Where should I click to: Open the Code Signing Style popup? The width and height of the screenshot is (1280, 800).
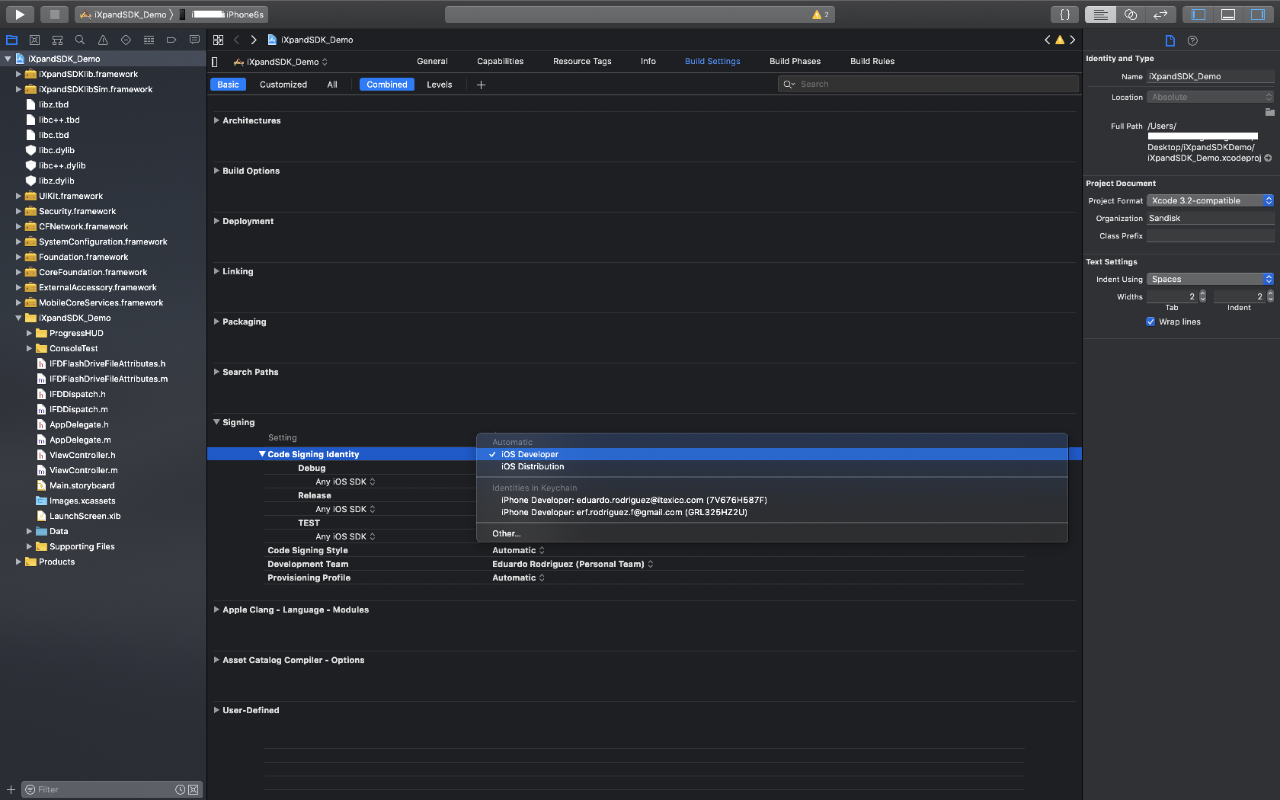(518, 550)
